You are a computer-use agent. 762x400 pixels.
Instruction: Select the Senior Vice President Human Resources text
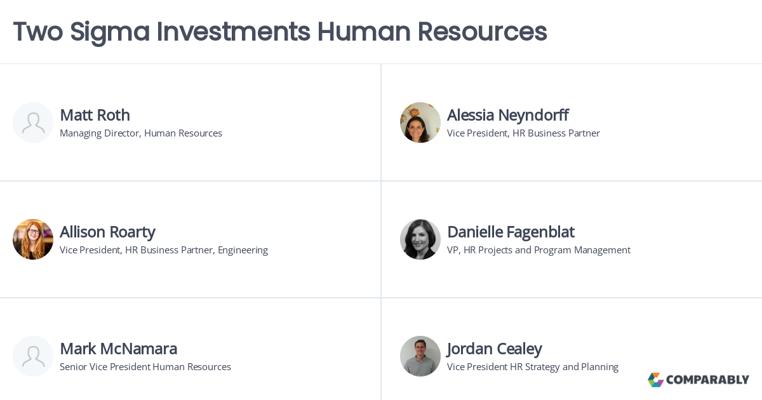point(145,367)
